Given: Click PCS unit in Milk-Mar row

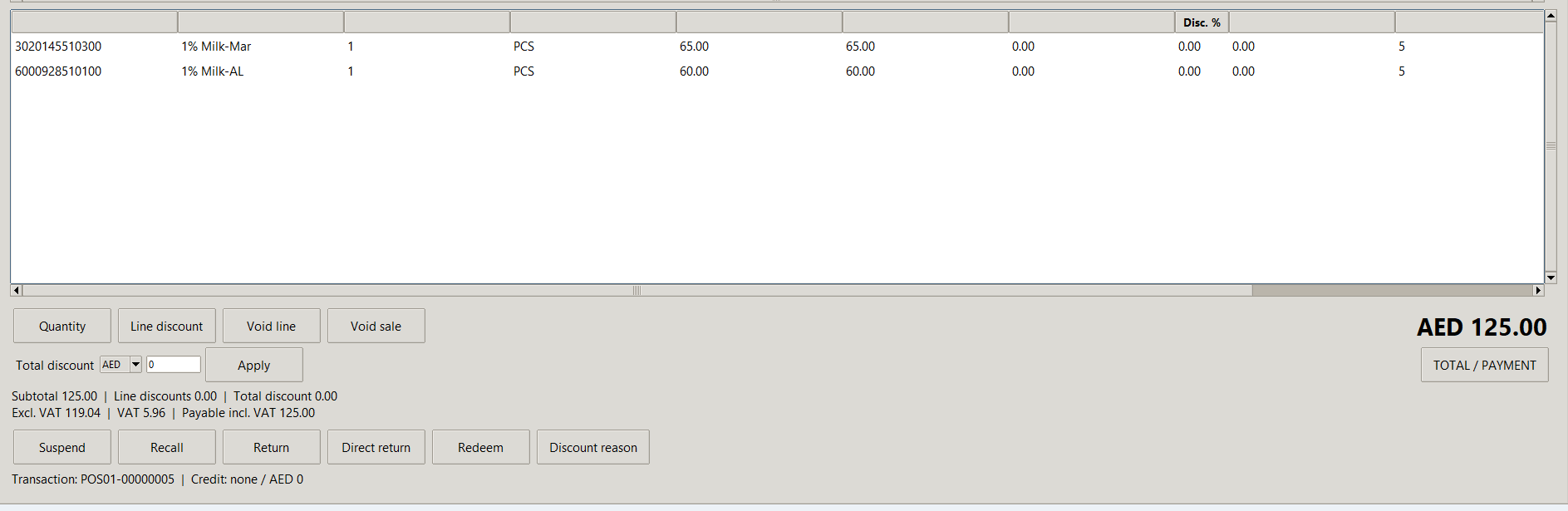Looking at the screenshot, I should coord(523,47).
